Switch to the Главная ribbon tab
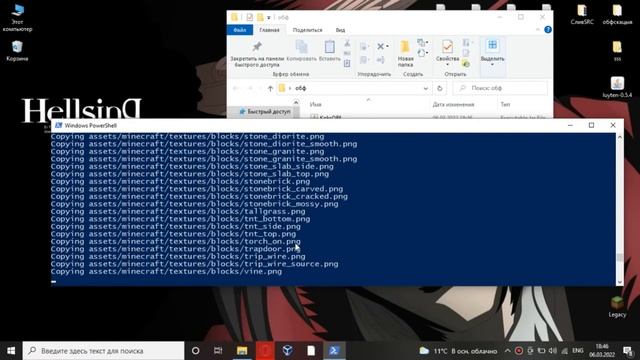 (x=269, y=30)
